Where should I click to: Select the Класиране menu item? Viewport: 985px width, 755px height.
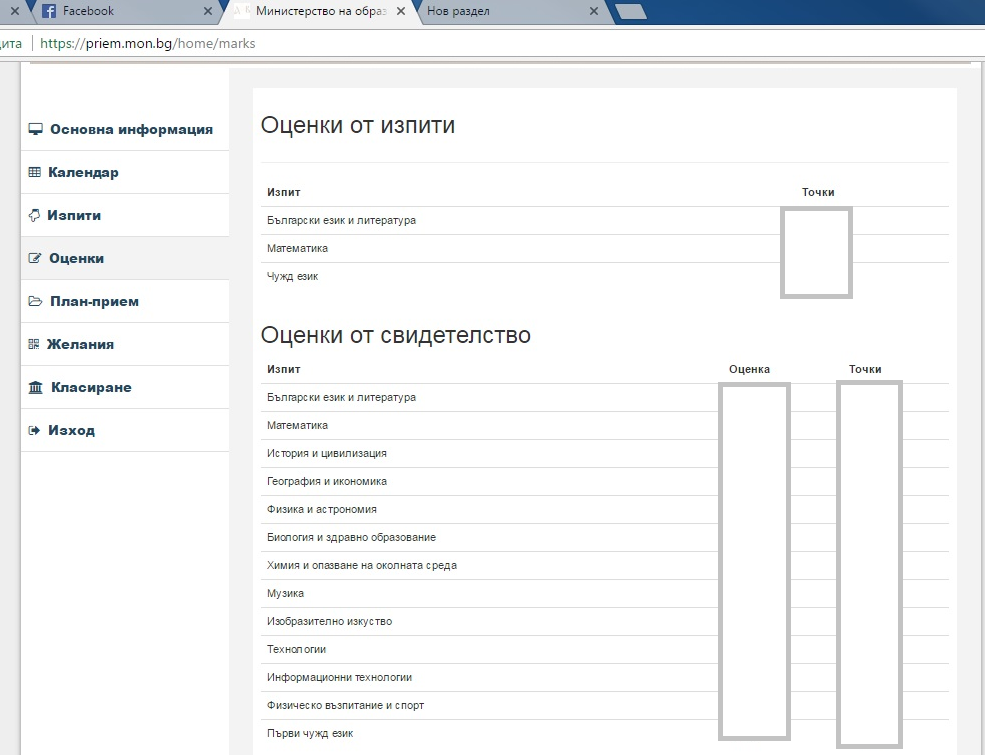pyautogui.click(x=91, y=387)
